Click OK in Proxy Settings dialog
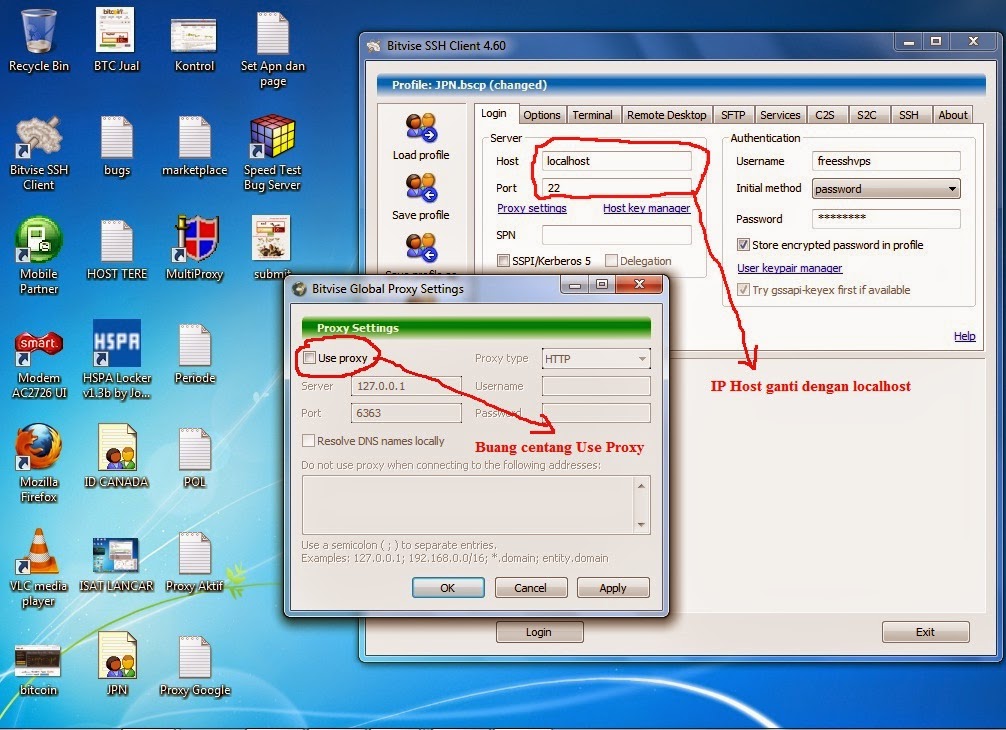The image size is (1006, 730). (x=448, y=588)
